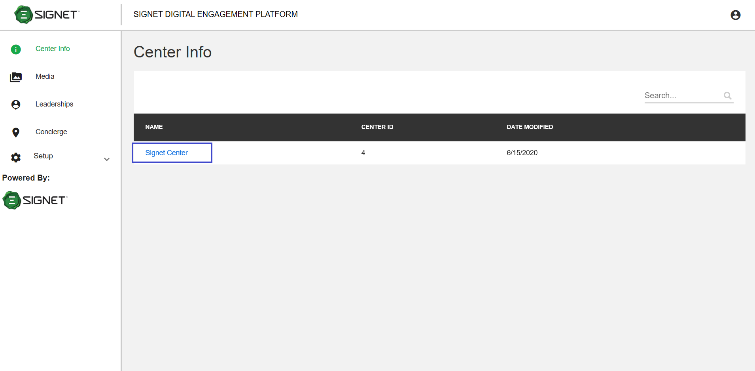755x371 pixels.
Task: Click Signet Digital Engagement Platform title
Action: click(216, 14)
